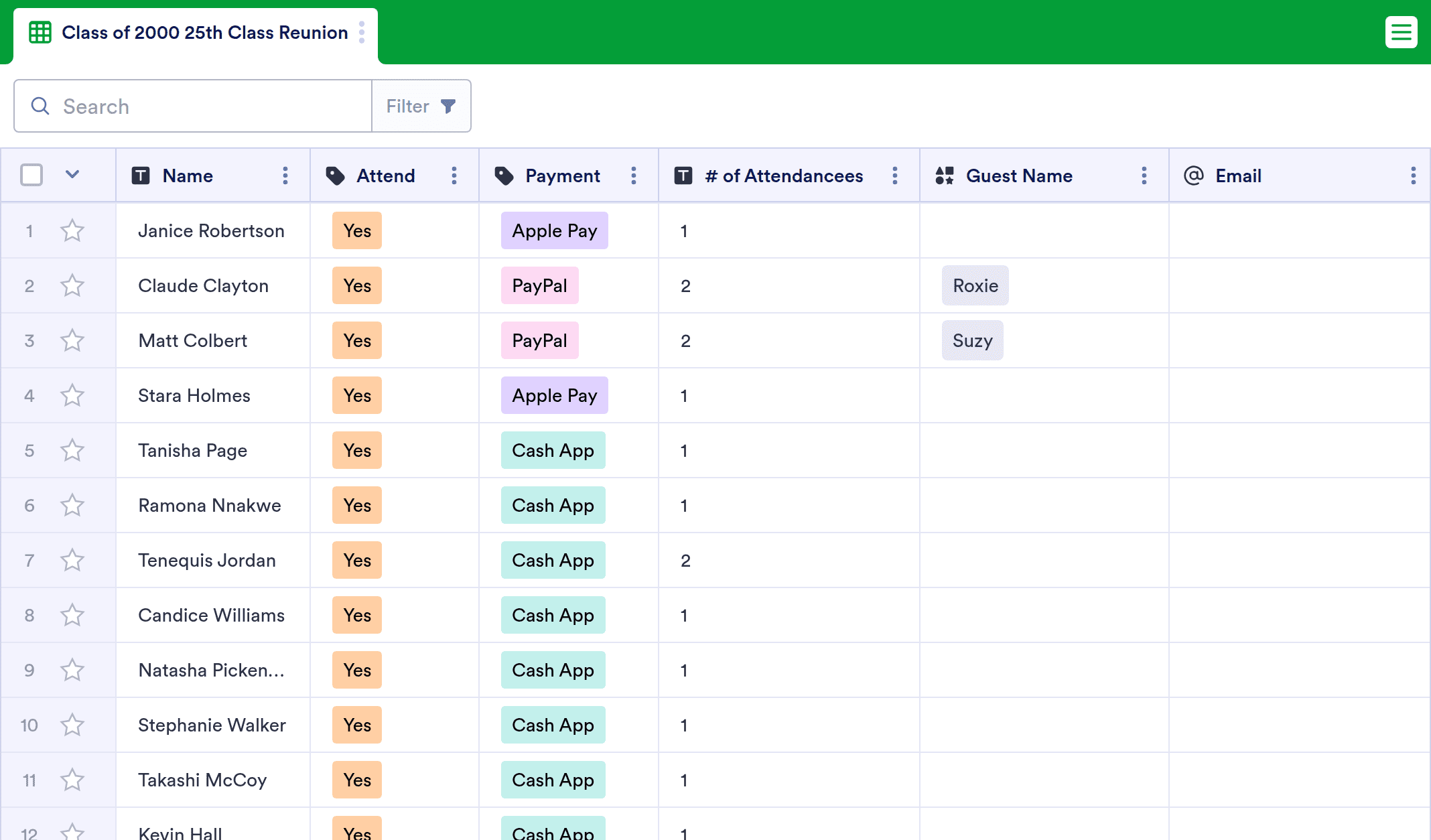1431x840 pixels.
Task: Click the Payment column header
Action: [x=569, y=176]
